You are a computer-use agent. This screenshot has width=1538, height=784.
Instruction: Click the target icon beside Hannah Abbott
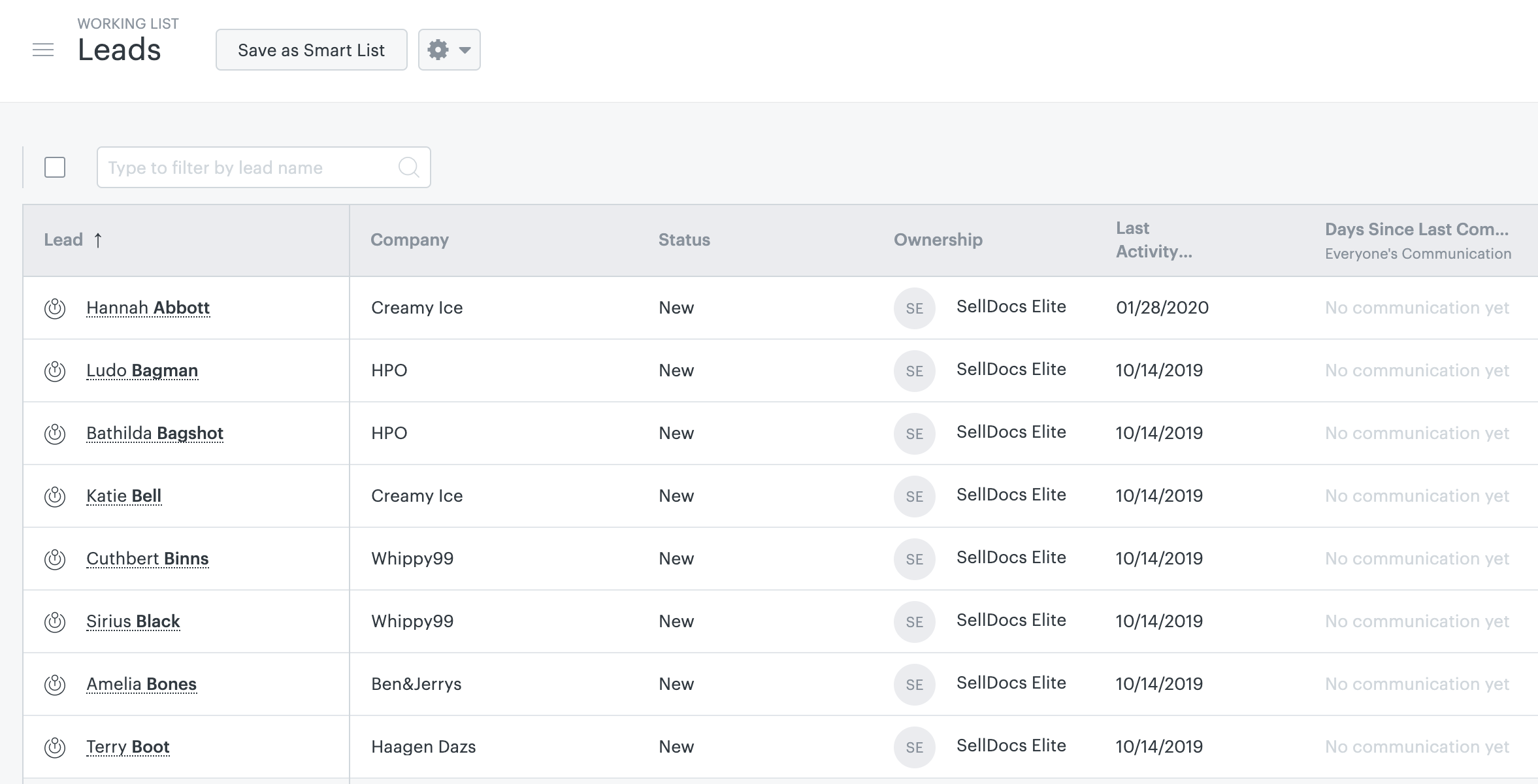[55, 307]
